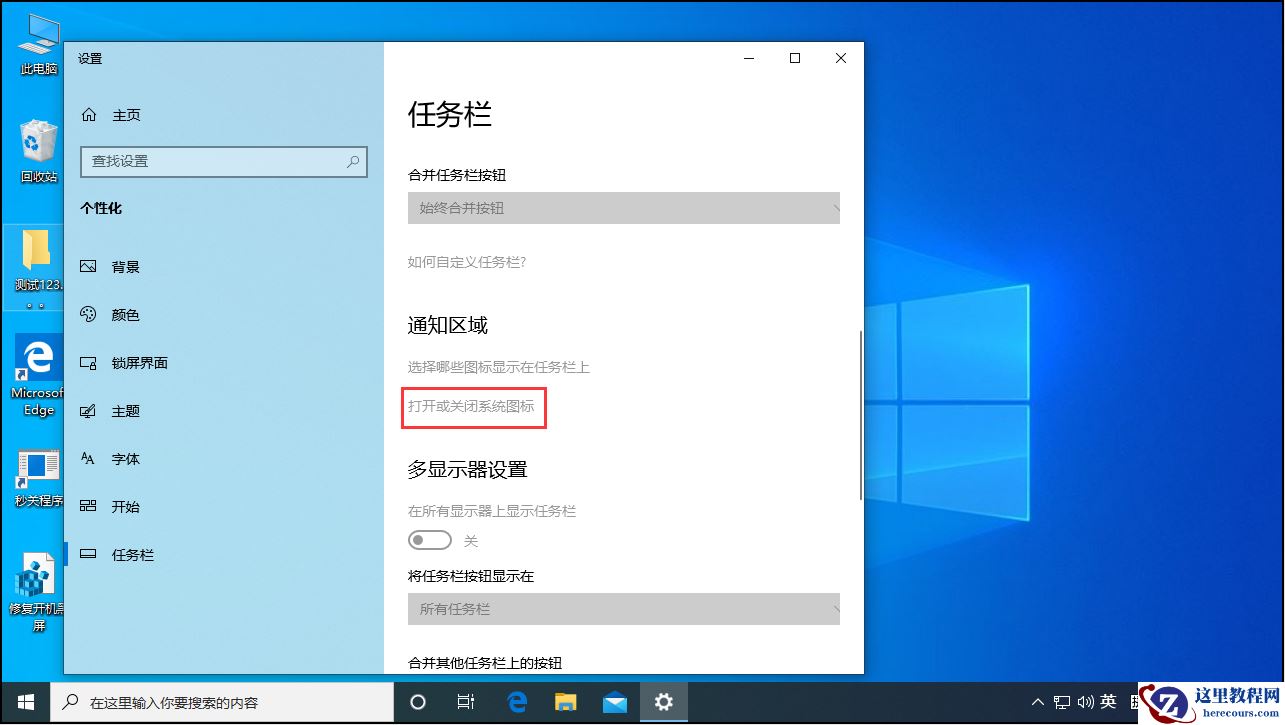Click the speaker icon in the system tray
The height and width of the screenshot is (725, 1285).
pos(1087,702)
